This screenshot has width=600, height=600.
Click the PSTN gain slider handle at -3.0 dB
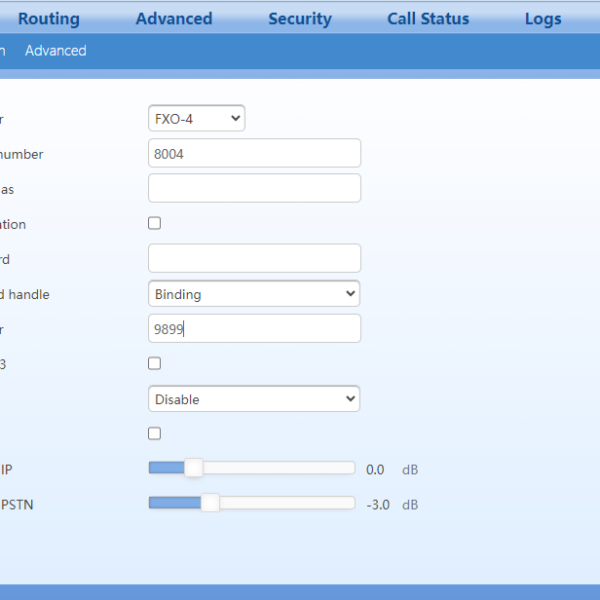tap(210, 503)
